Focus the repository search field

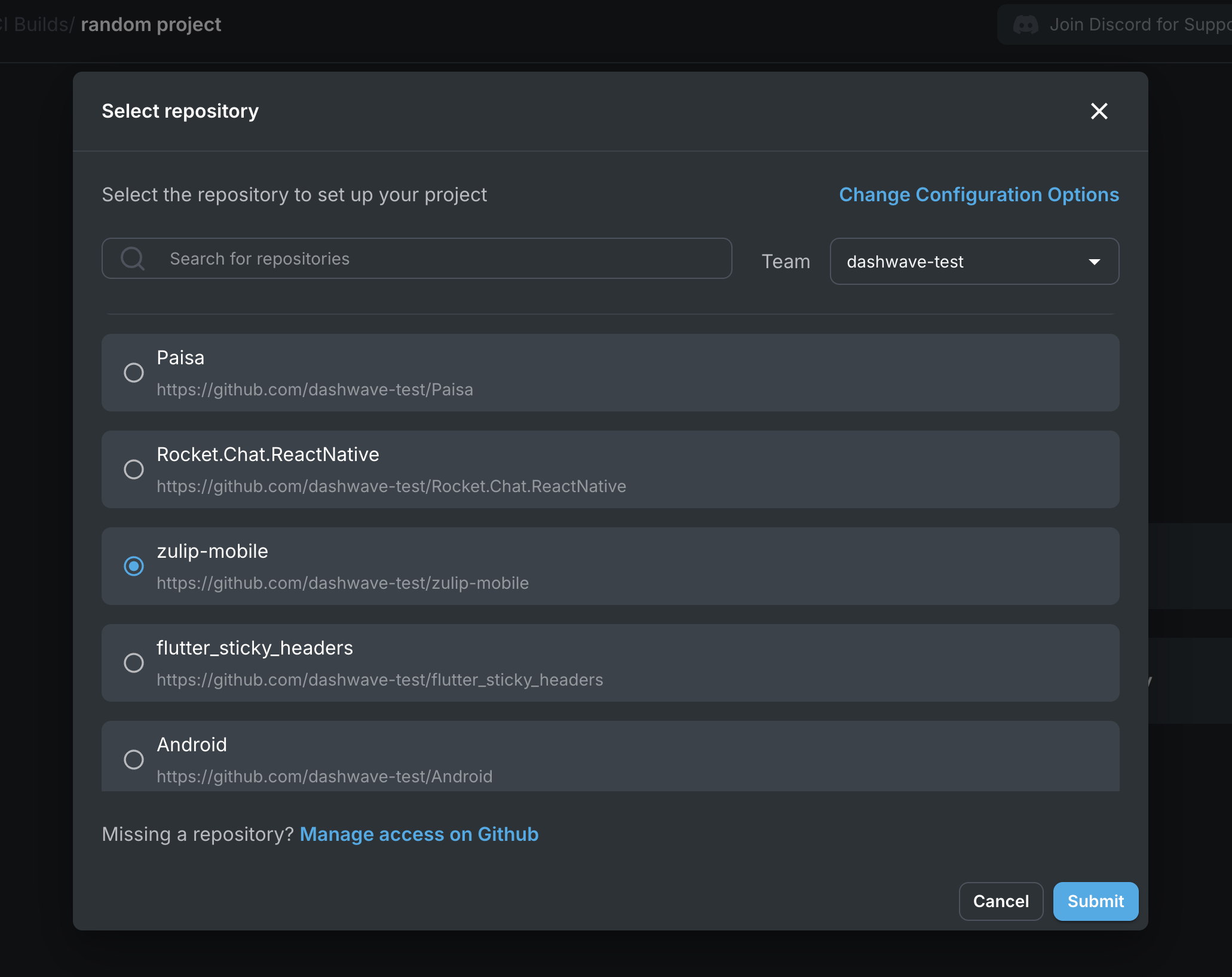[x=418, y=258]
